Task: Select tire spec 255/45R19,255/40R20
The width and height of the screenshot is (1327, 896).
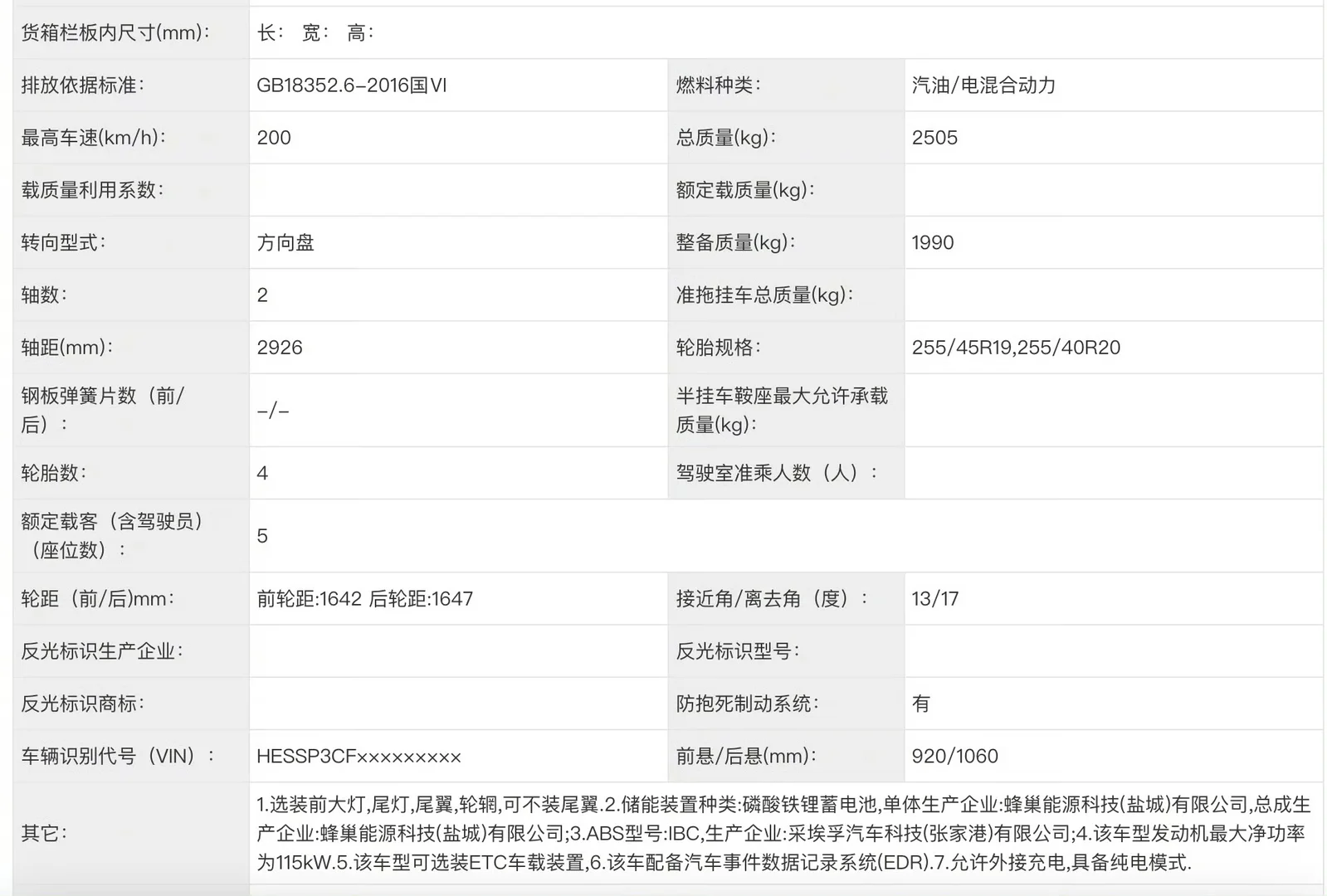Action: pos(1016,348)
